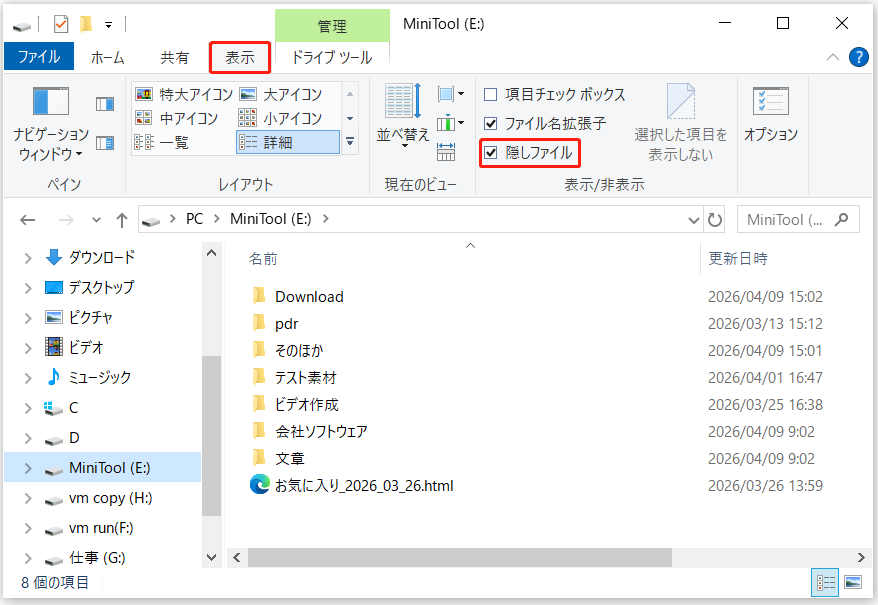This screenshot has width=878, height=605.
Task: Select the ビデオ作成 folder
Action: 306,404
